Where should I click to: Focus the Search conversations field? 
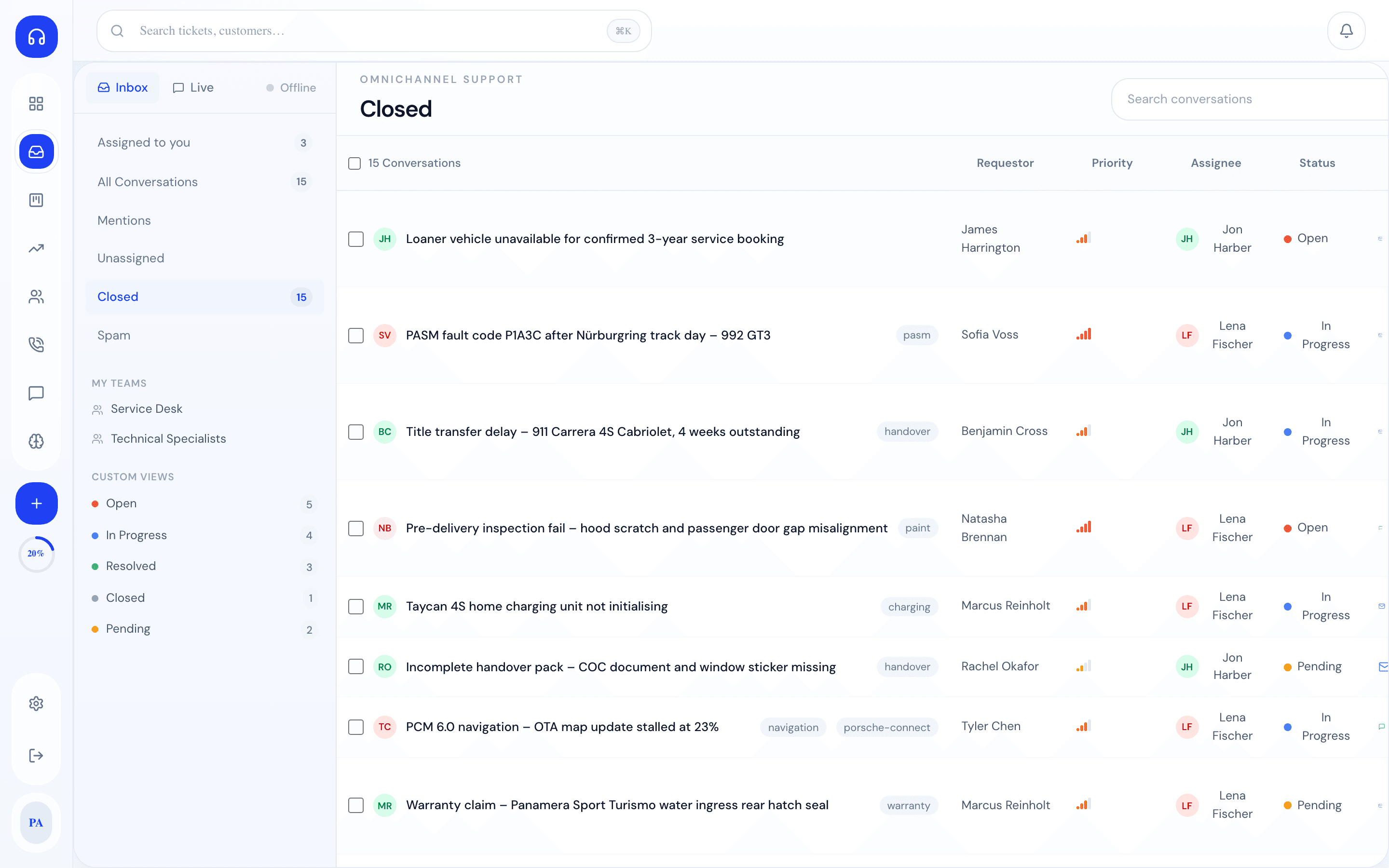click(x=1250, y=99)
